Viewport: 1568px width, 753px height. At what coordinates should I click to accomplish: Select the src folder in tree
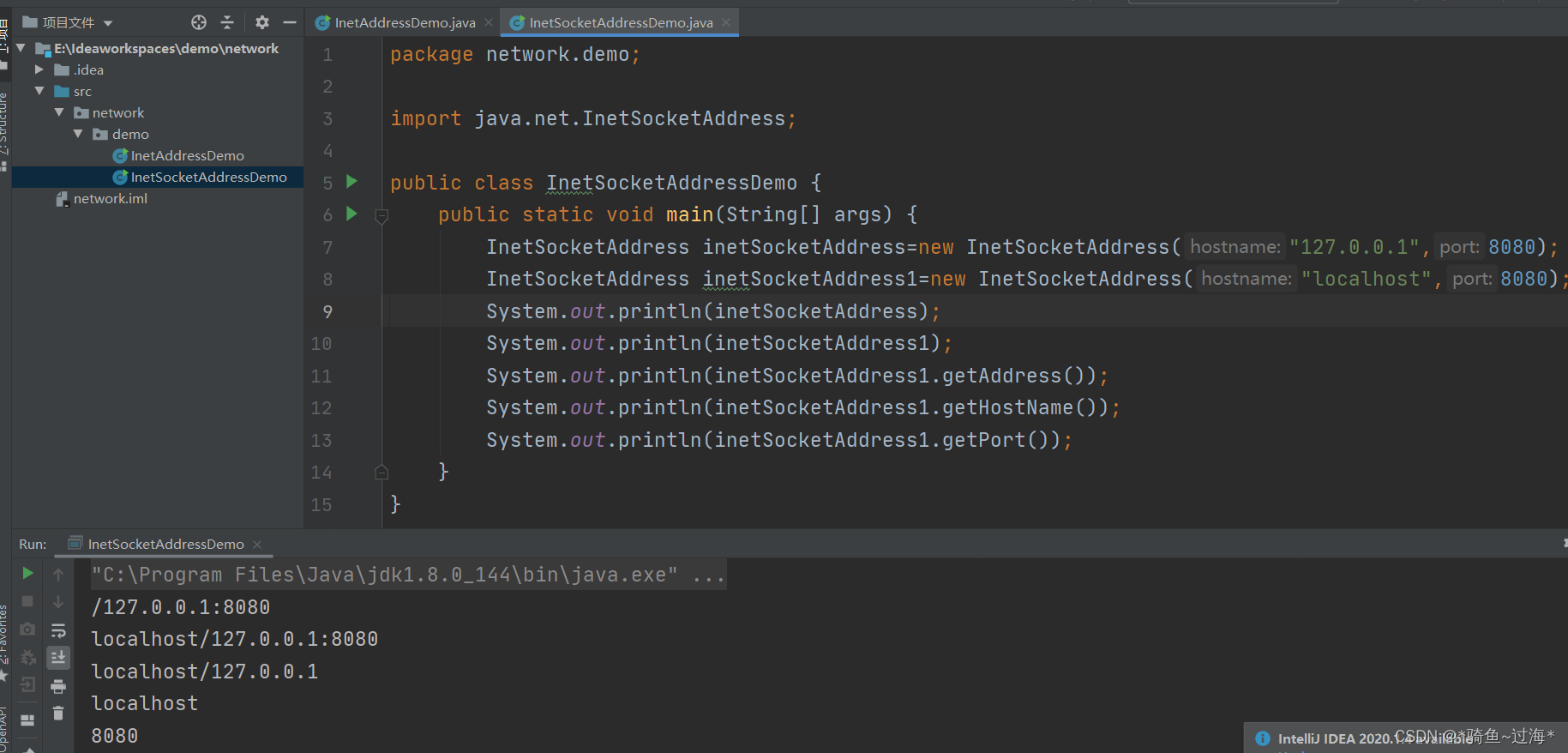(x=82, y=91)
